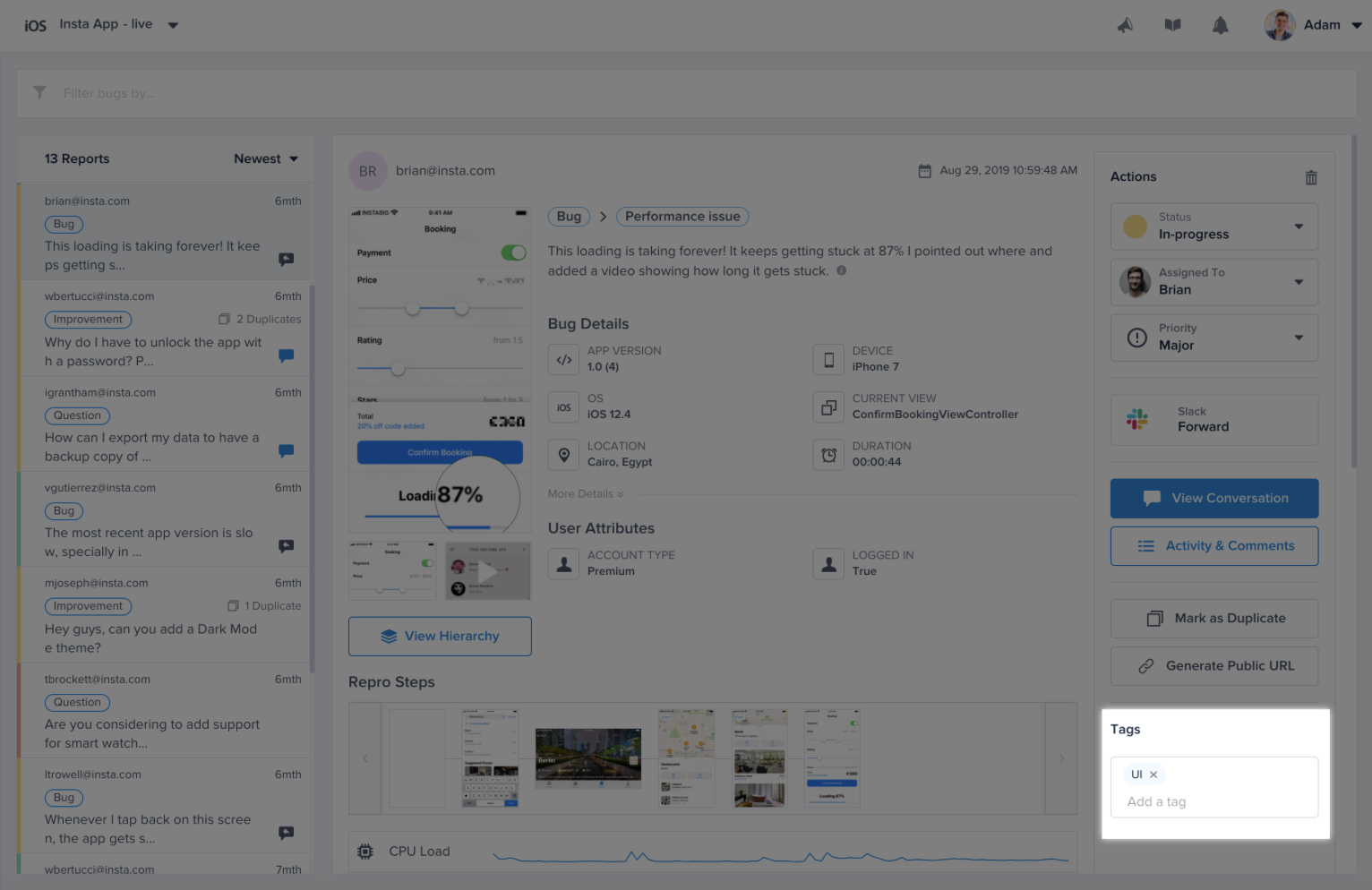Play the video attachment thumbnail

point(487,571)
